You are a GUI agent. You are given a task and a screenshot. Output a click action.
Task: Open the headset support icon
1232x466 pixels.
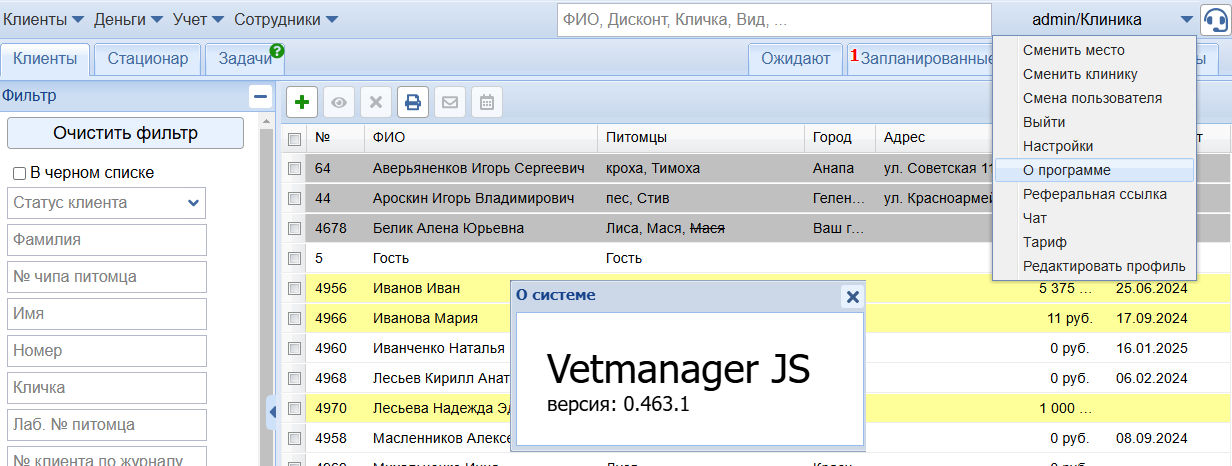tap(1215, 19)
